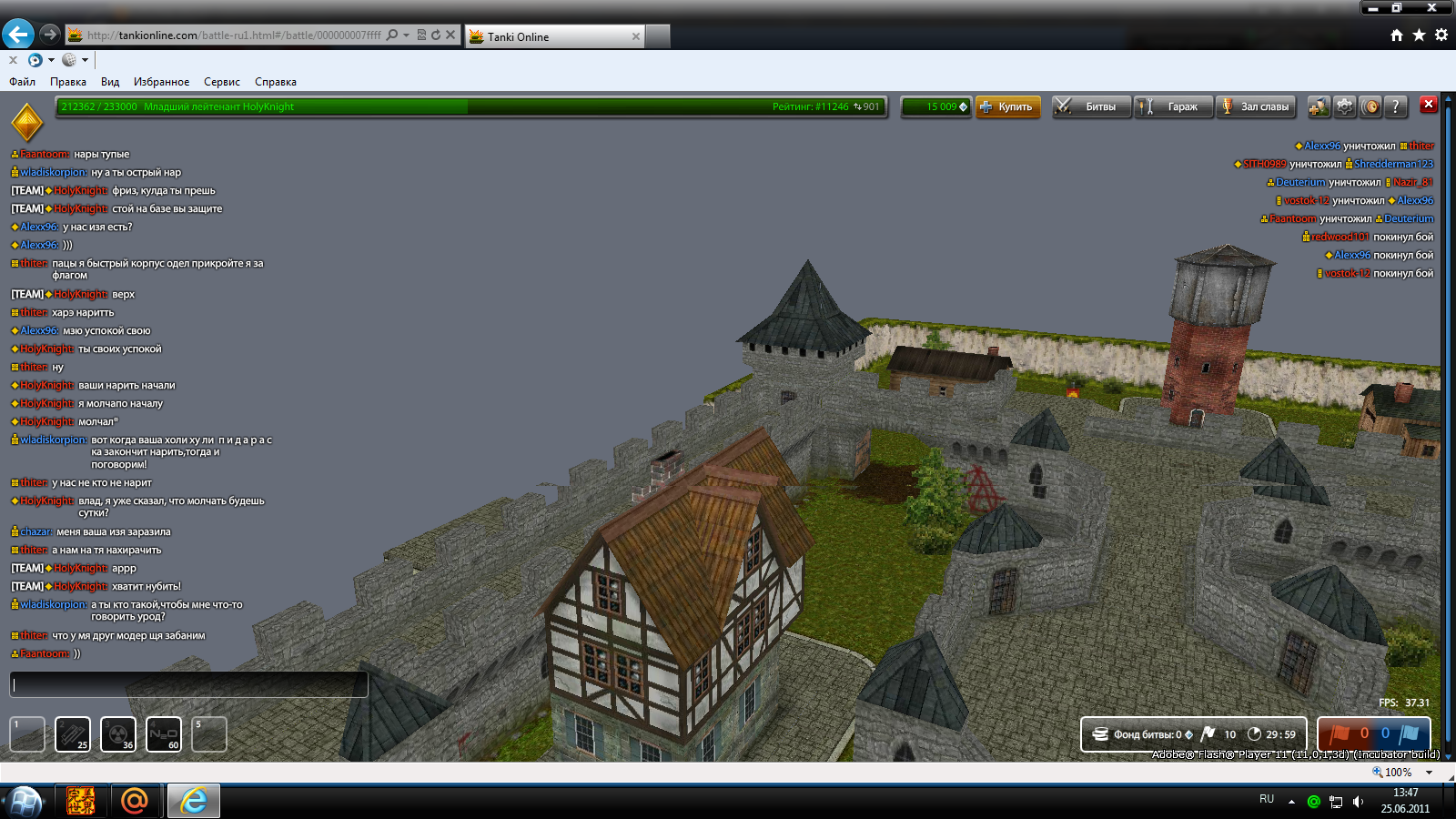Expand zoom level dropdown arrow

1430,773
